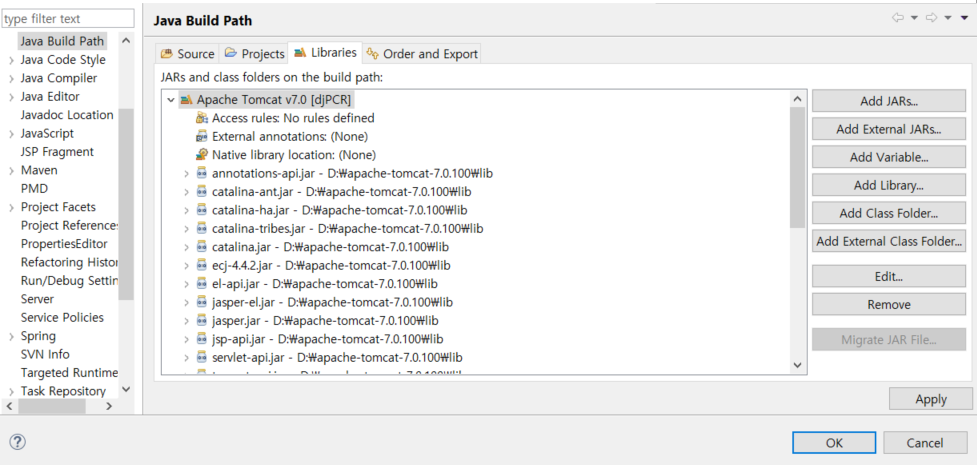Image resolution: width=977 pixels, height=465 pixels.
Task: Click the Apache Tomcat library icon
Action: (186, 100)
